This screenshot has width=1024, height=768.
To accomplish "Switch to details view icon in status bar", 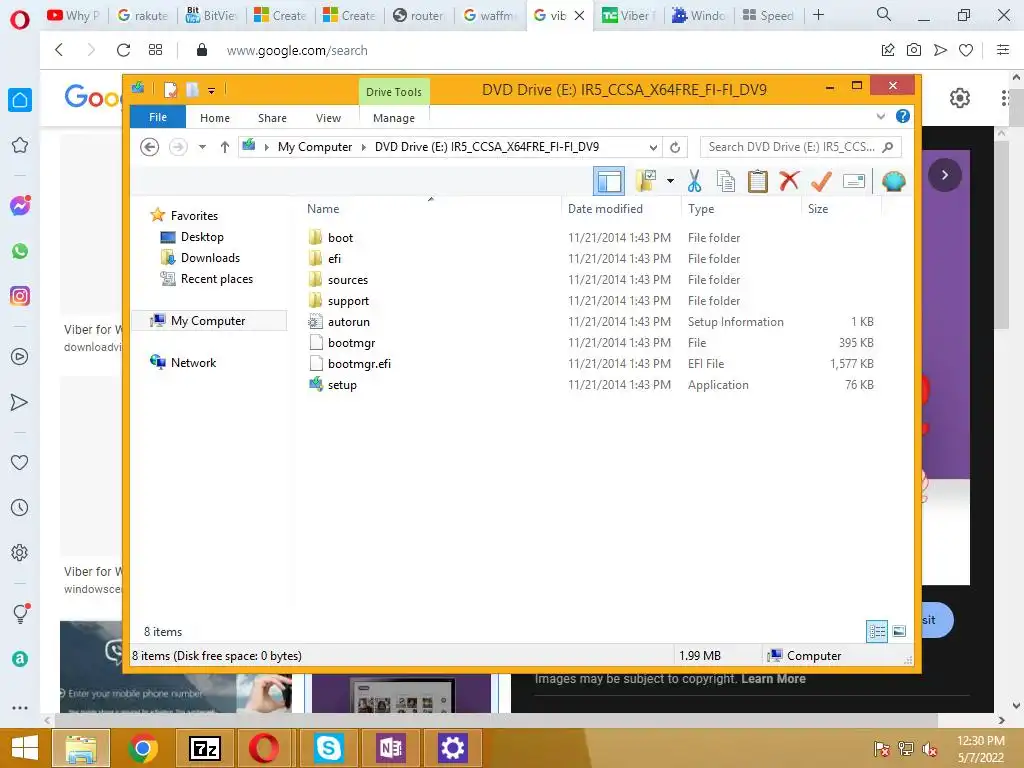I will [x=877, y=631].
